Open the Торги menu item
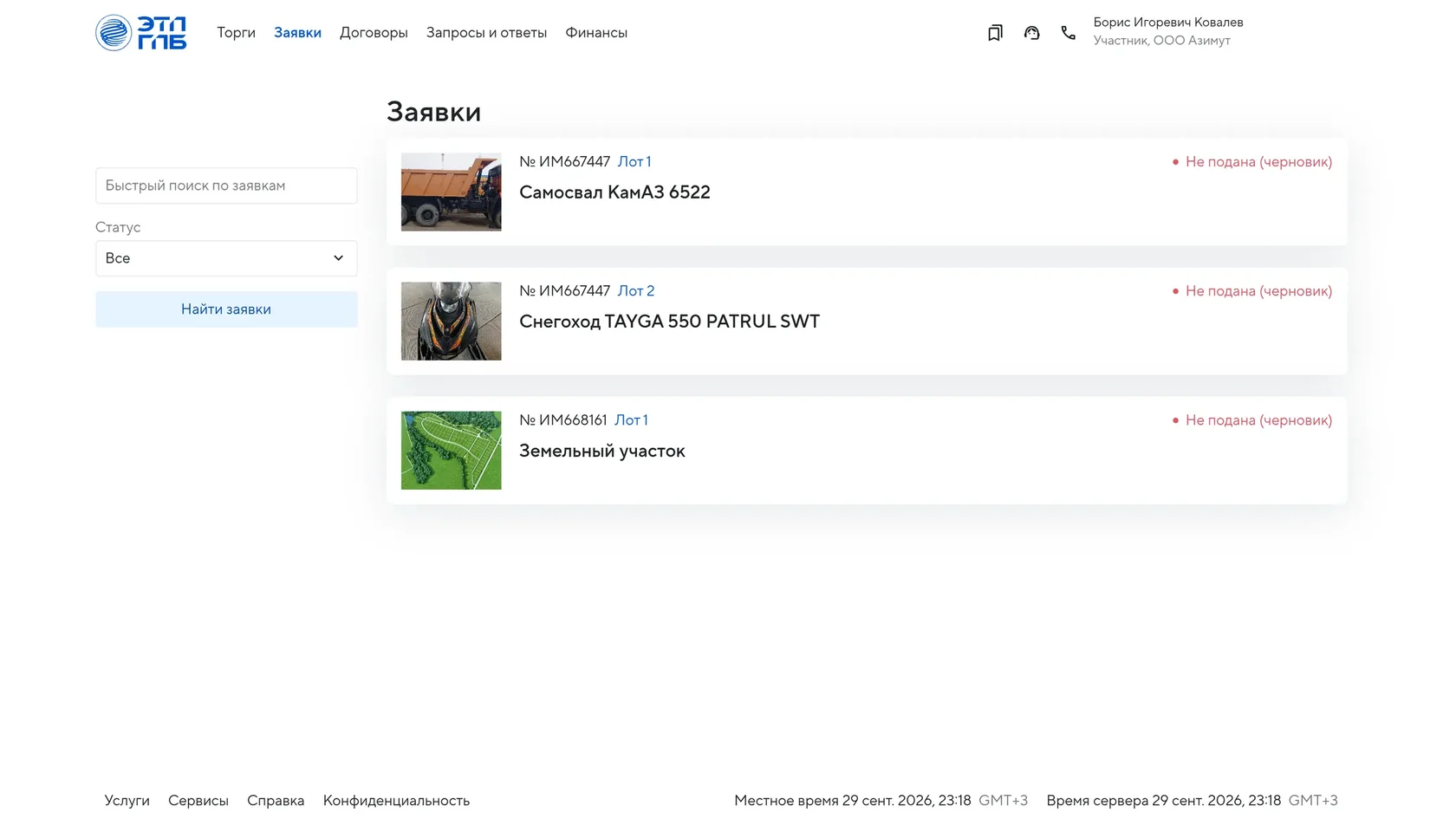The height and width of the screenshot is (819, 1456). click(x=236, y=33)
